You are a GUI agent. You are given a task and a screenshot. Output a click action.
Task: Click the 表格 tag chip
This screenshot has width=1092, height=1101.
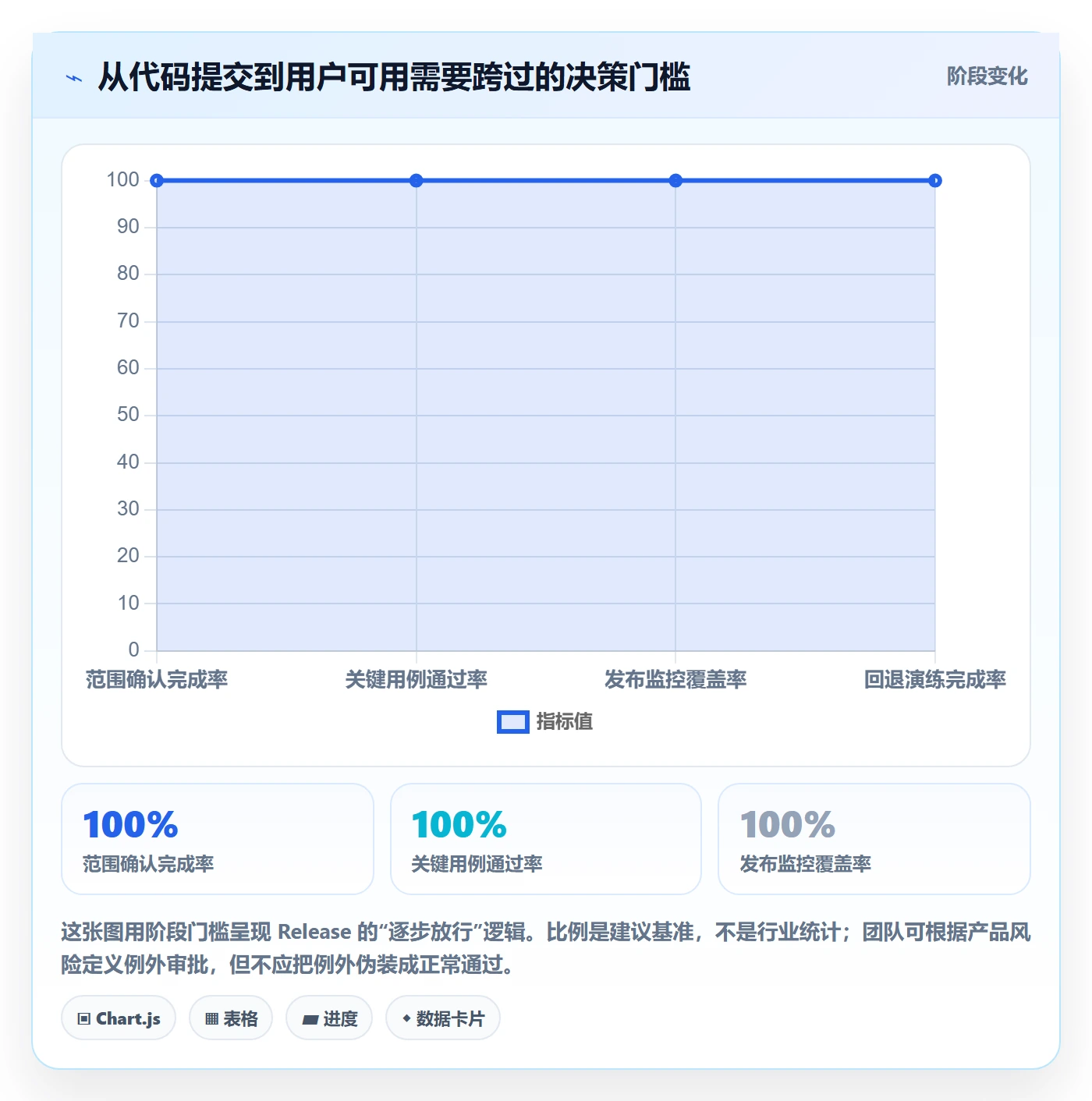coord(231,1018)
